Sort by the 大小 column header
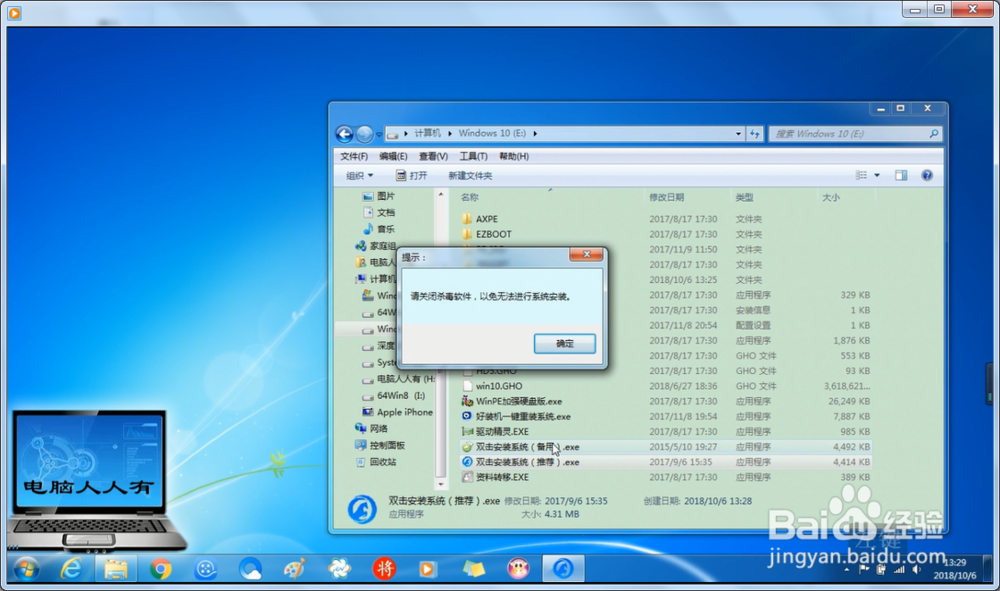The height and width of the screenshot is (591, 1000). [x=831, y=198]
